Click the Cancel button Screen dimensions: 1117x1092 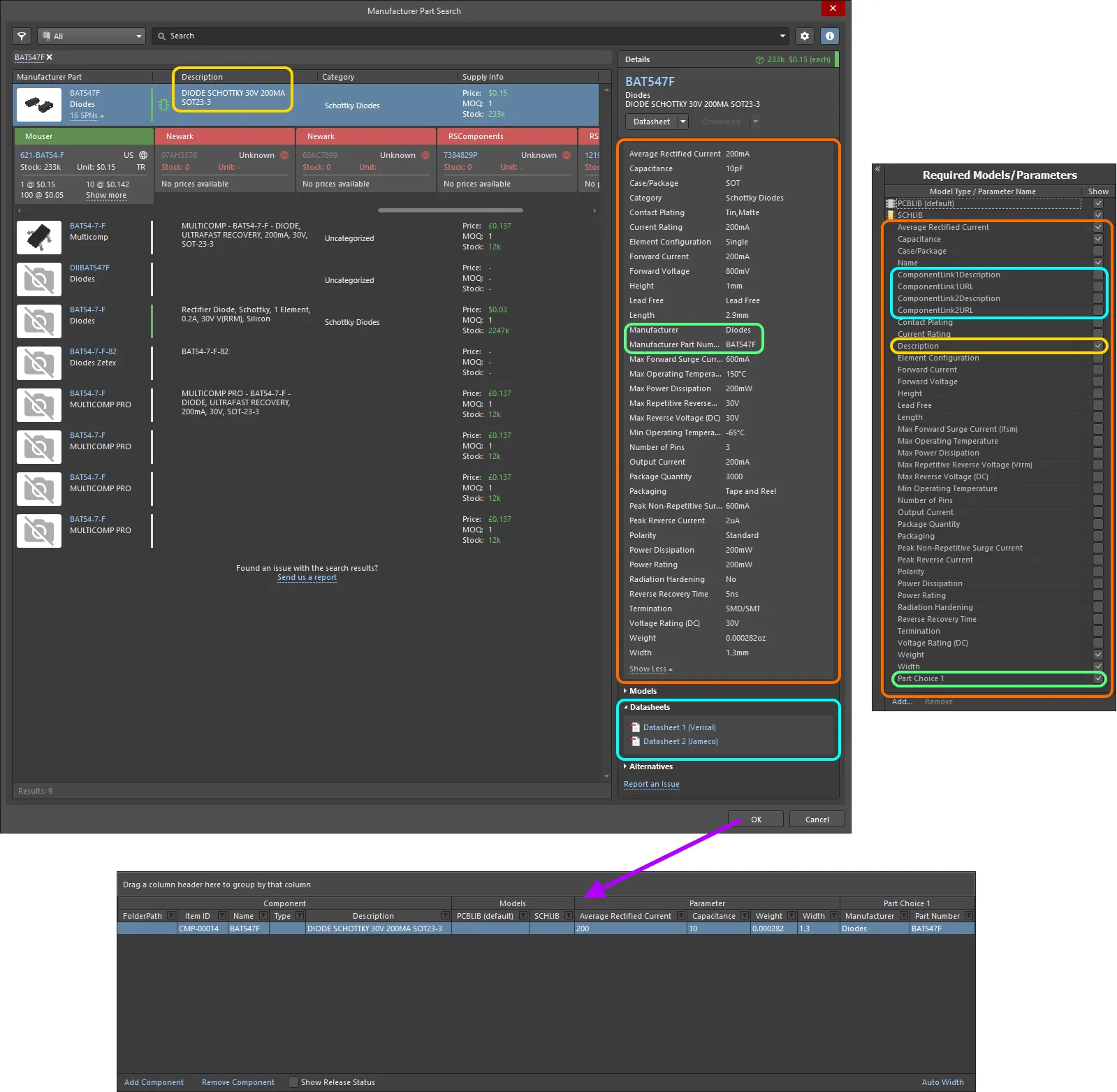pyautogui.click(x=817, y=820)
